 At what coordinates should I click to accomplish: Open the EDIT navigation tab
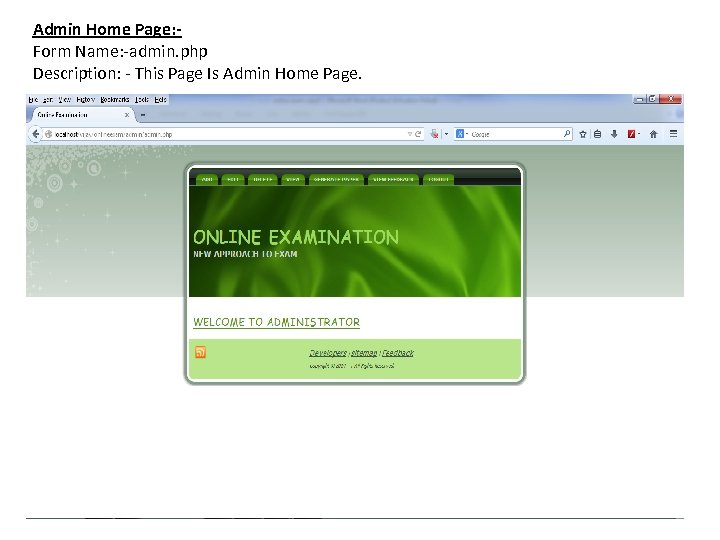[233, 180]
